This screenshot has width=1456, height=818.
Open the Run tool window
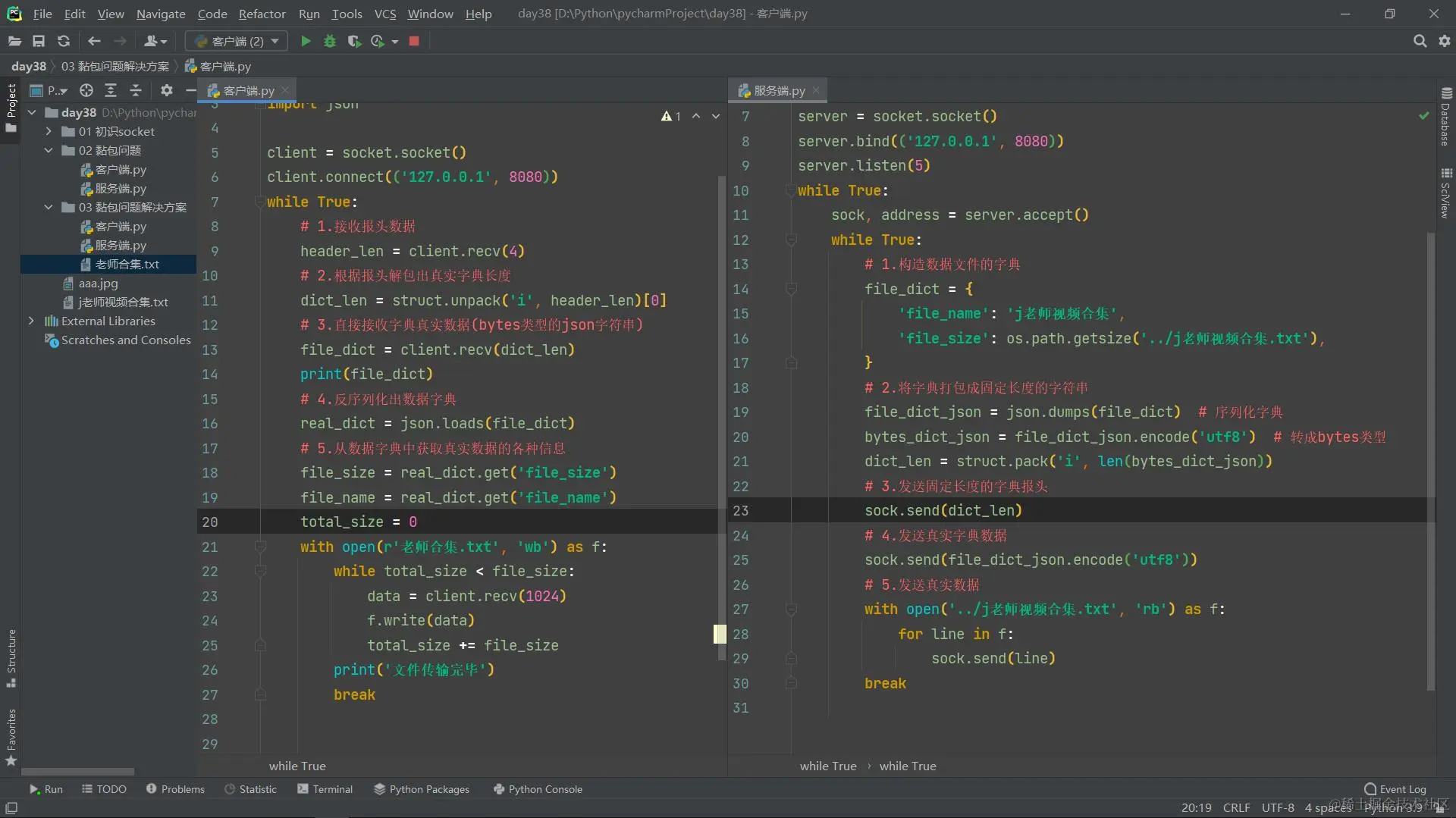tap(45, 789)
